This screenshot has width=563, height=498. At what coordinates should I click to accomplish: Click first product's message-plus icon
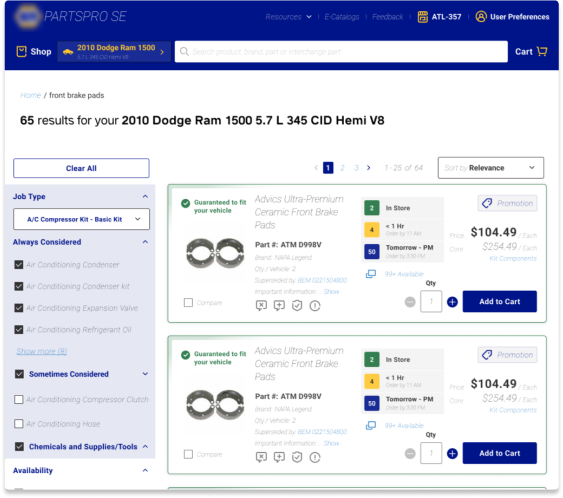click(x=279, y=306)
